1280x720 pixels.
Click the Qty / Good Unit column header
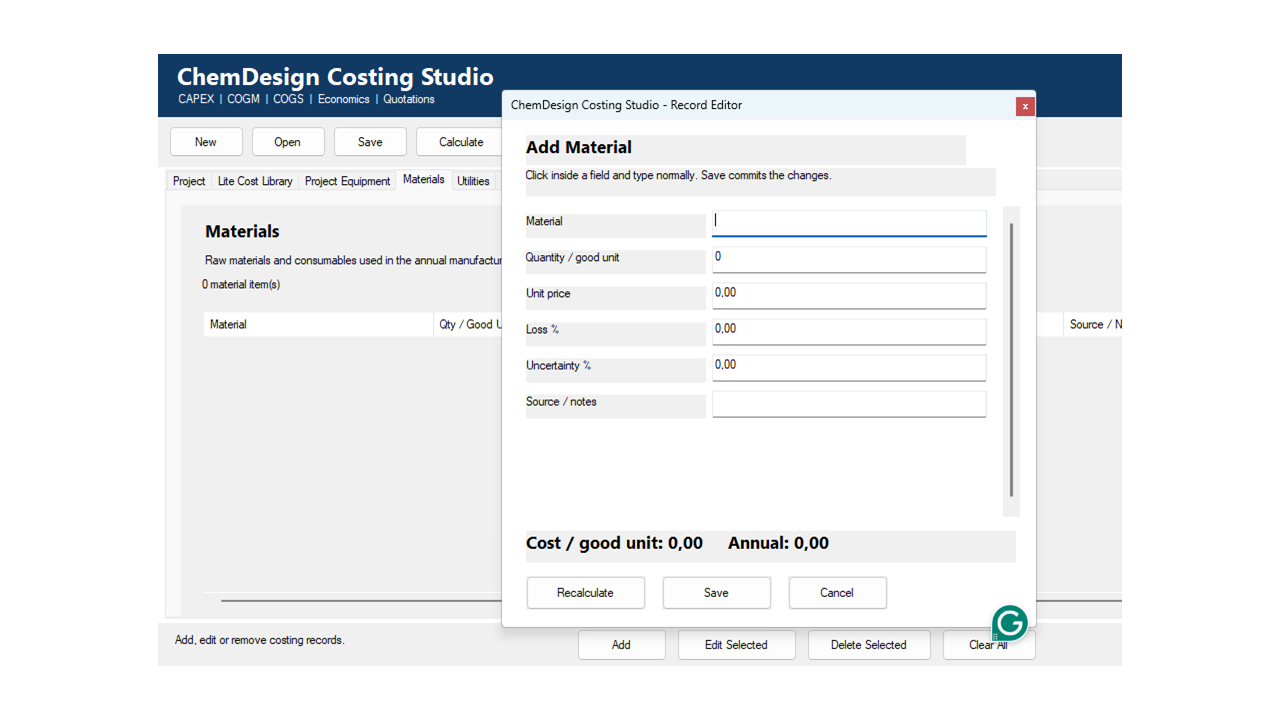point(468,325)
